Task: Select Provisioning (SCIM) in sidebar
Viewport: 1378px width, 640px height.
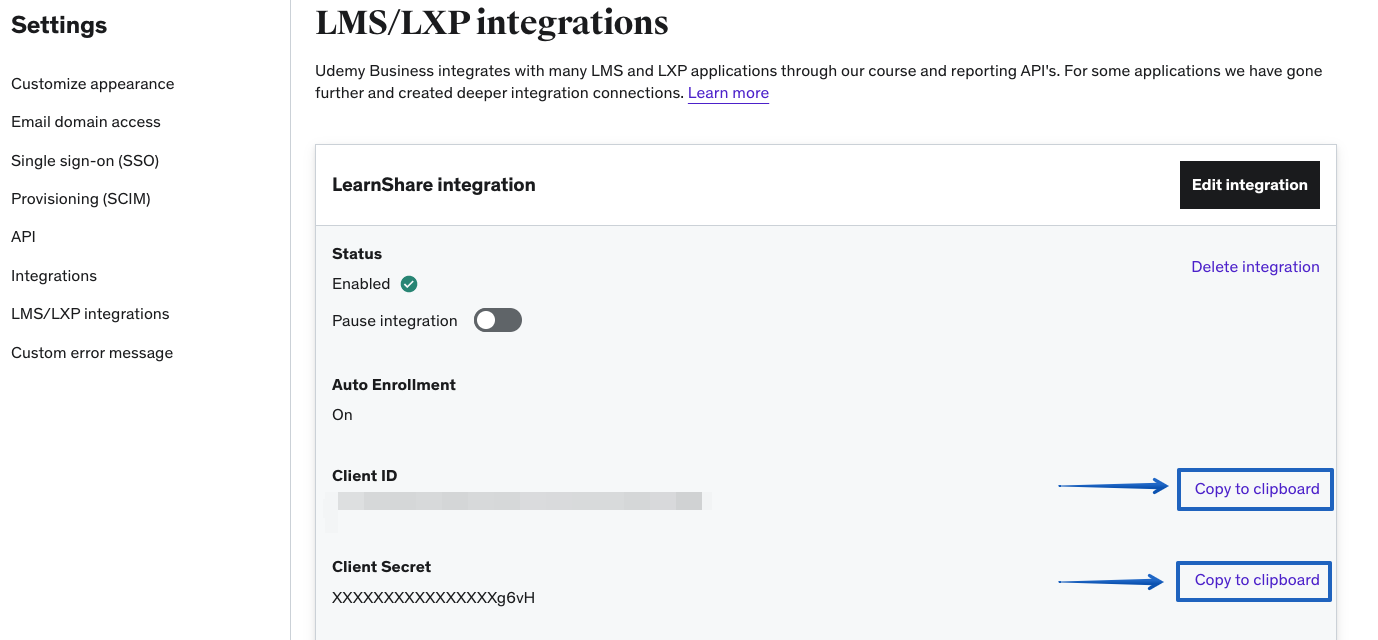Action: click(81, 199)
